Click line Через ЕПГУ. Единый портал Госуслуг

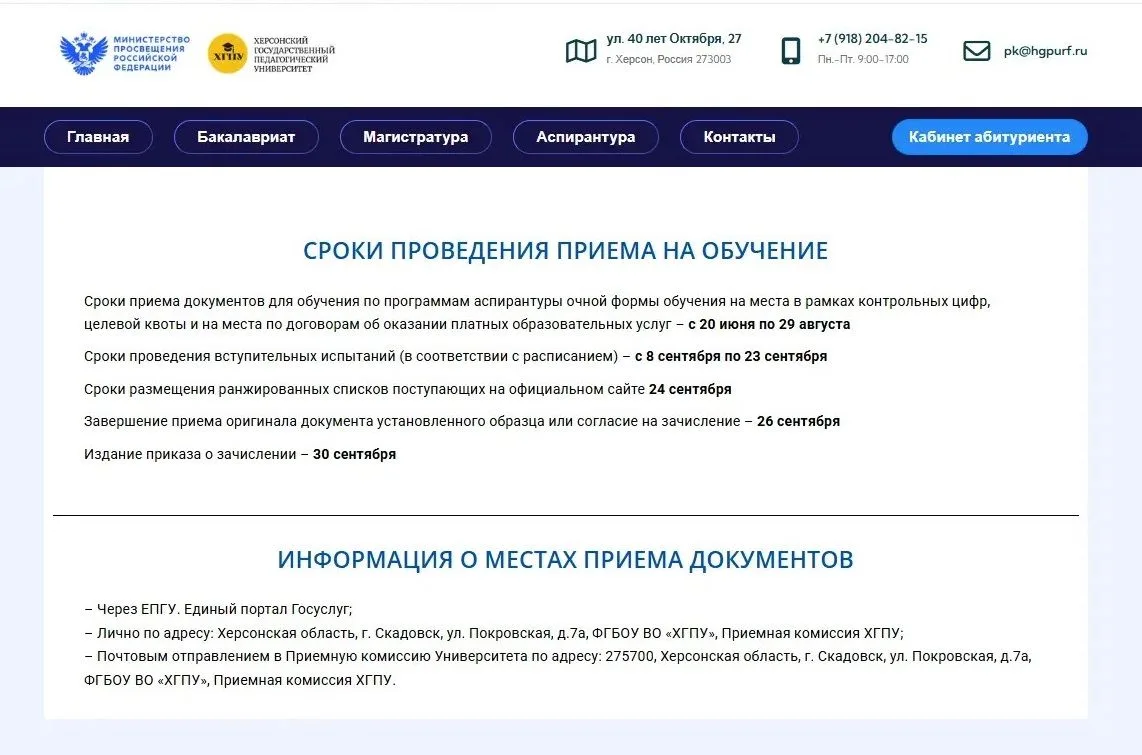tap(218, 609)
